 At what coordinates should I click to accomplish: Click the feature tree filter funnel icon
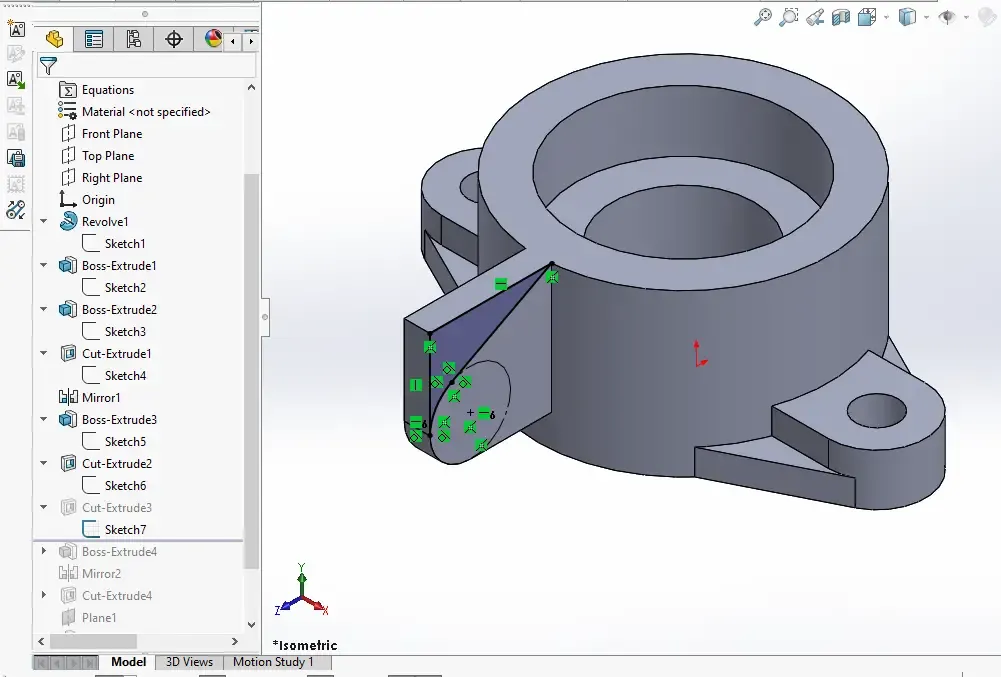click(x=49, y=65)
